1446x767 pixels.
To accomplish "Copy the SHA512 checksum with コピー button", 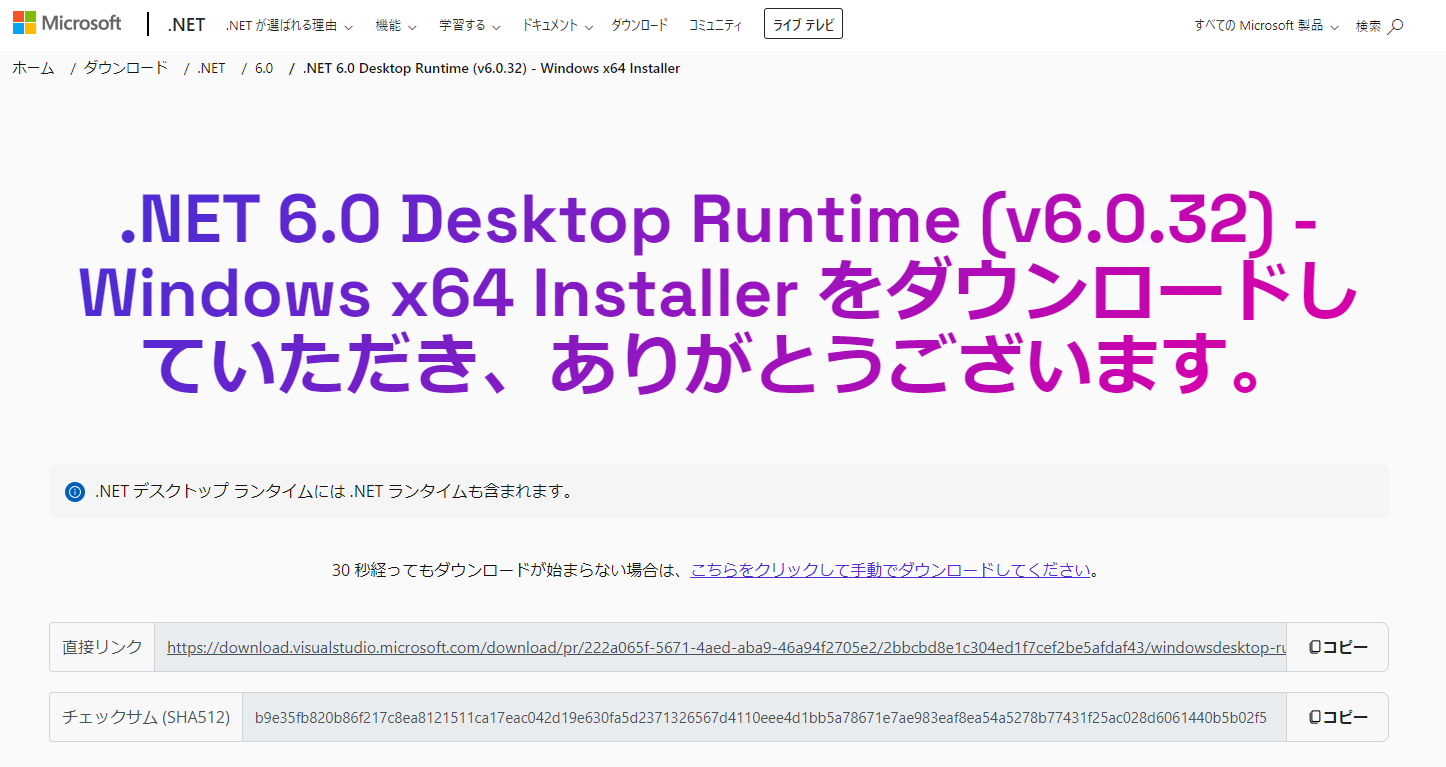I will pyautogui.click(x=1337, y=717).
